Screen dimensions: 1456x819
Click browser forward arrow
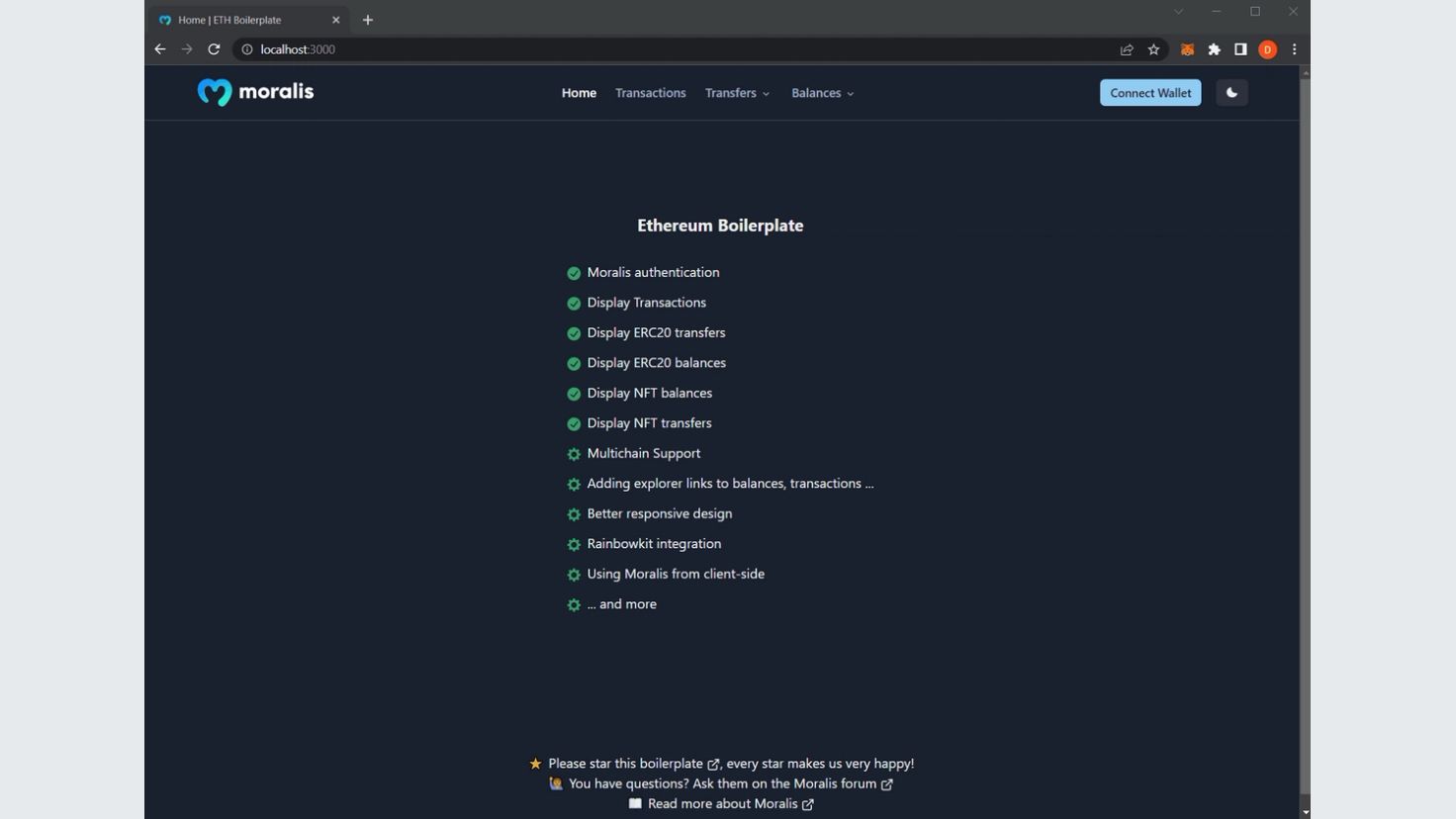(x=187, y=49)
